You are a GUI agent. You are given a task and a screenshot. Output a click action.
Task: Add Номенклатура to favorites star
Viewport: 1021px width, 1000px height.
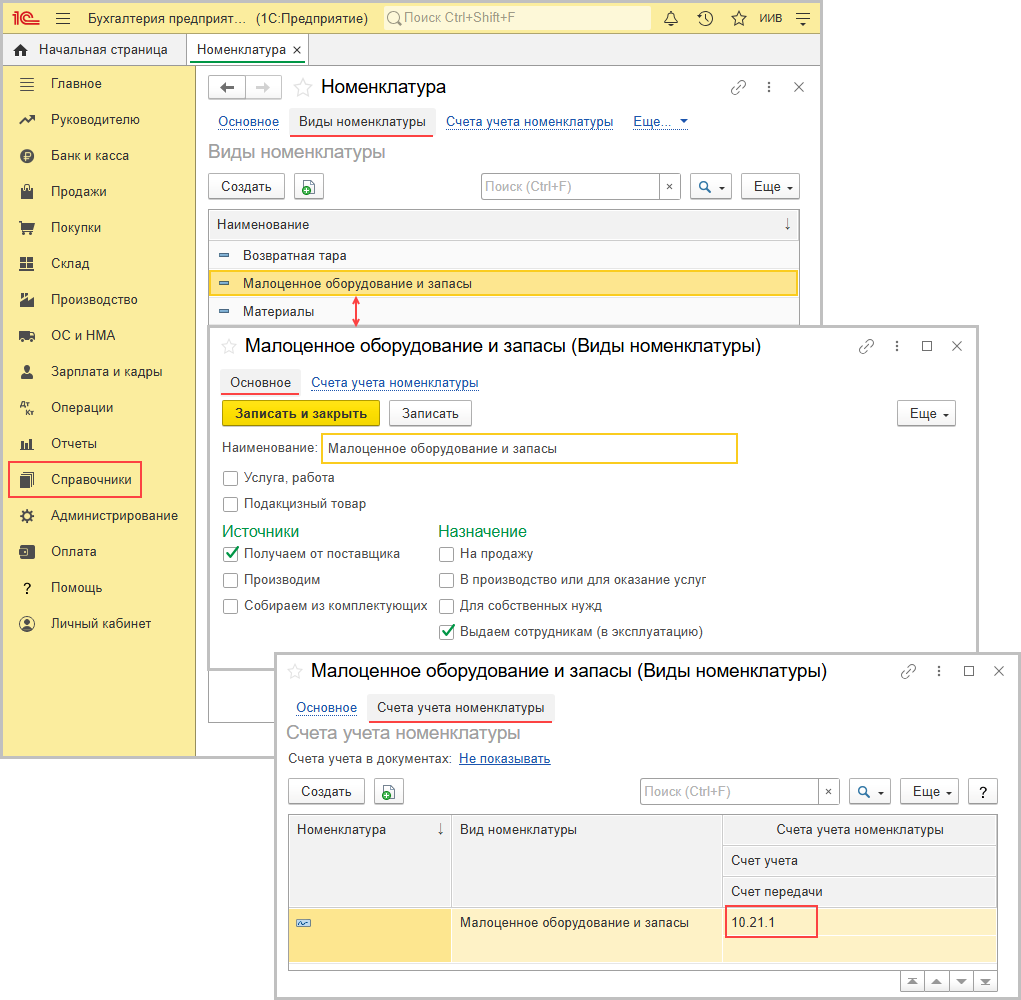[x=302, y=87]
